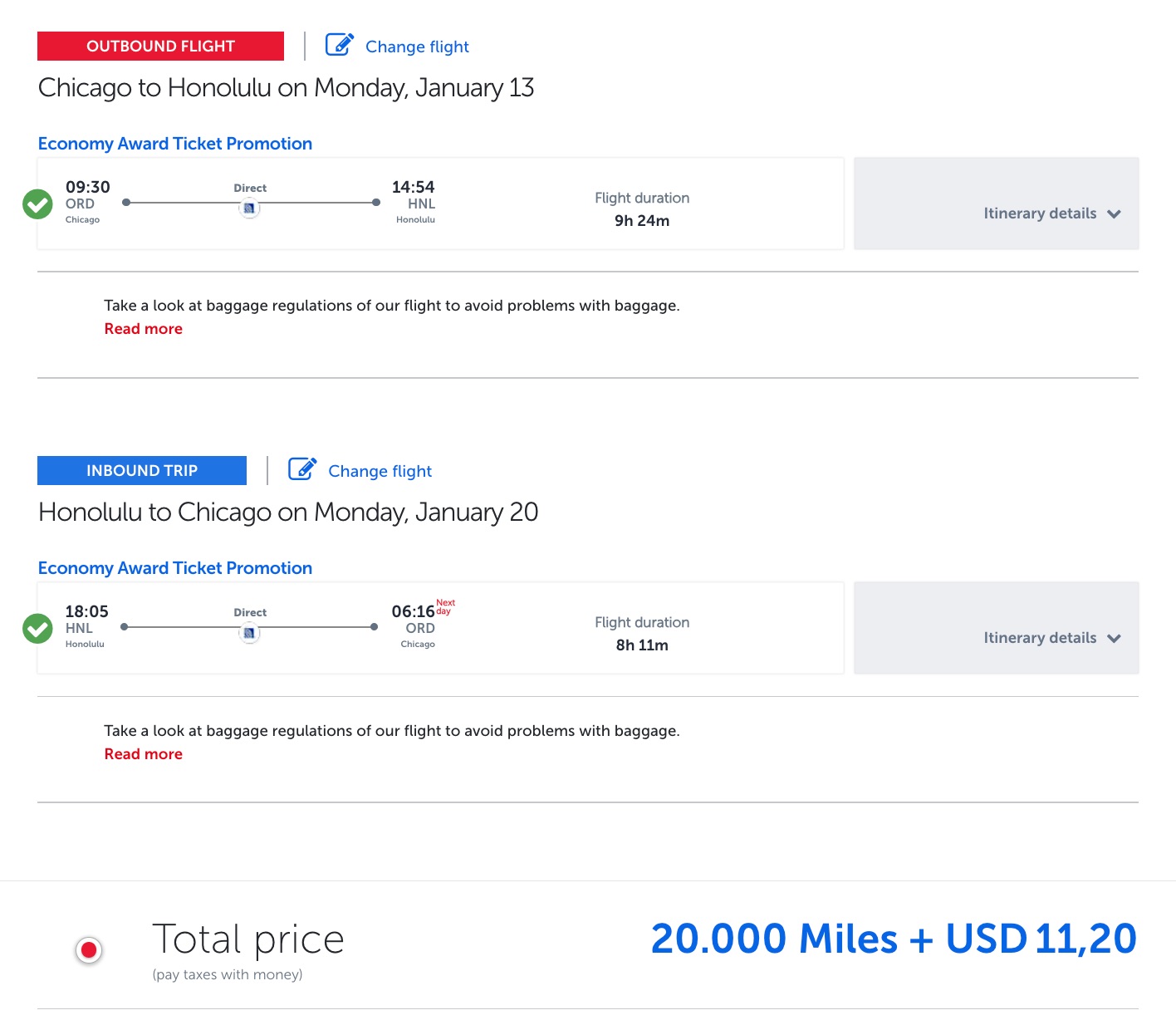The image size is (1176, 1020).
Task: Click airline logo on inbound direct flight
Action: click(249, 634)
